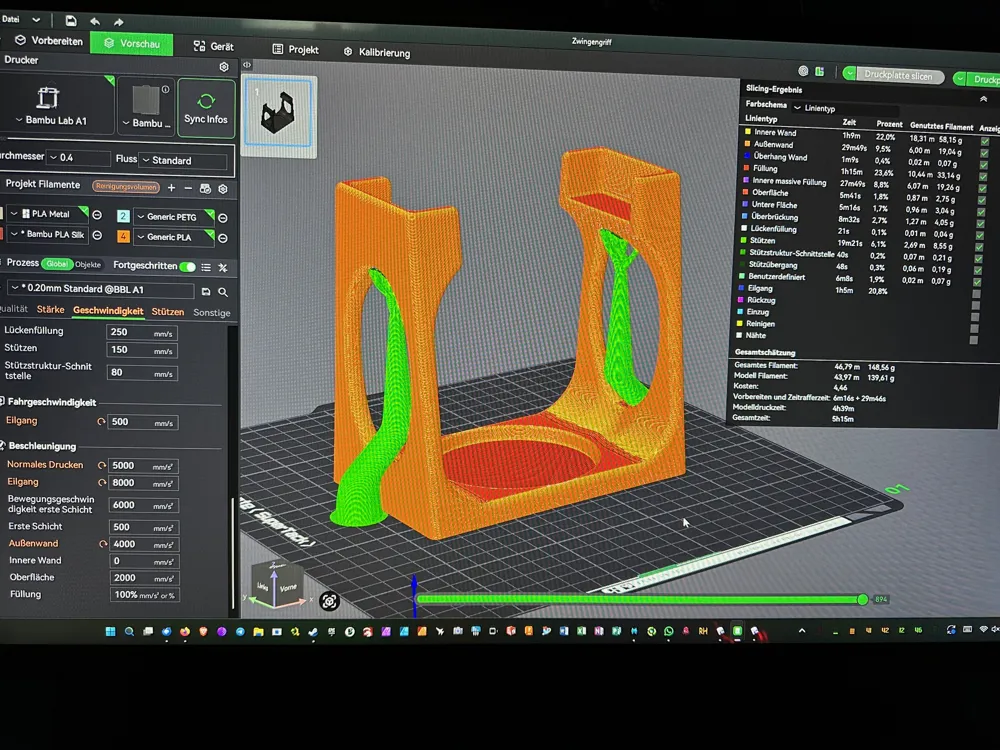Click the AMS filament sync icon
Viewport: 1000px width, 750px height.
205,189
